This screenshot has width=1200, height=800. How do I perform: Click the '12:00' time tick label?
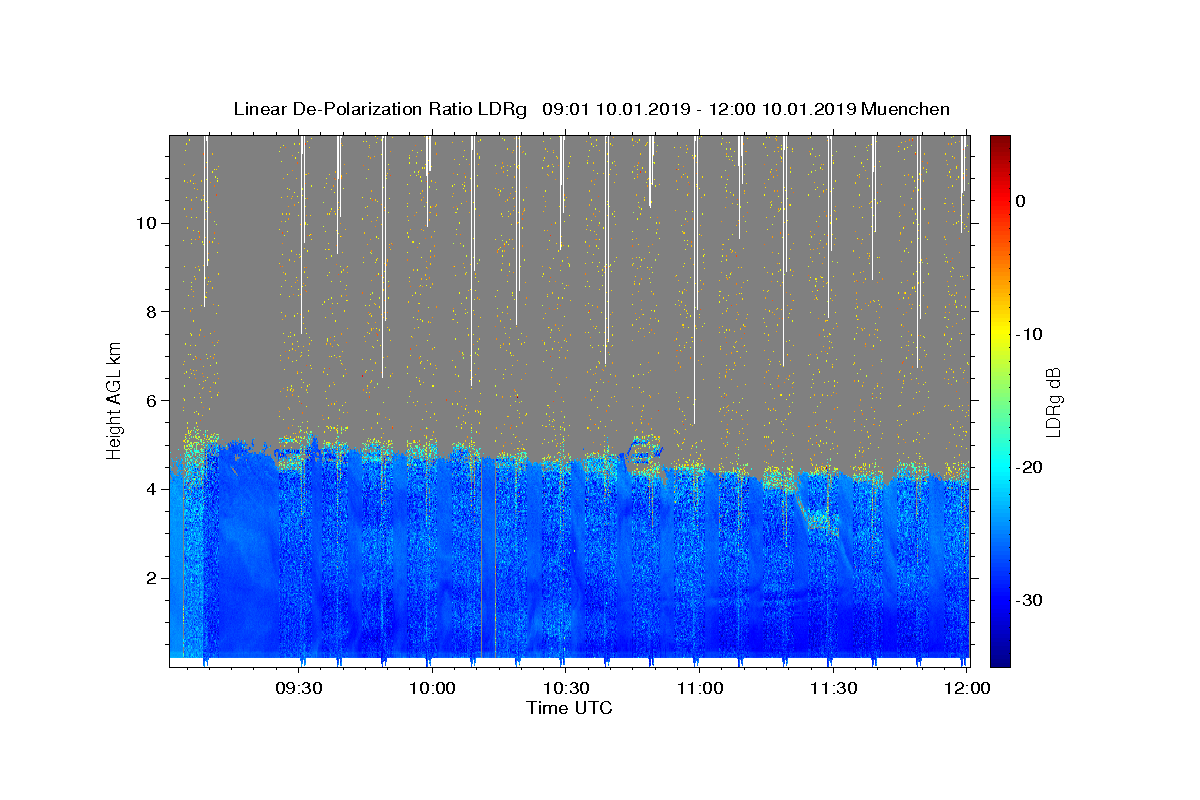966,689
